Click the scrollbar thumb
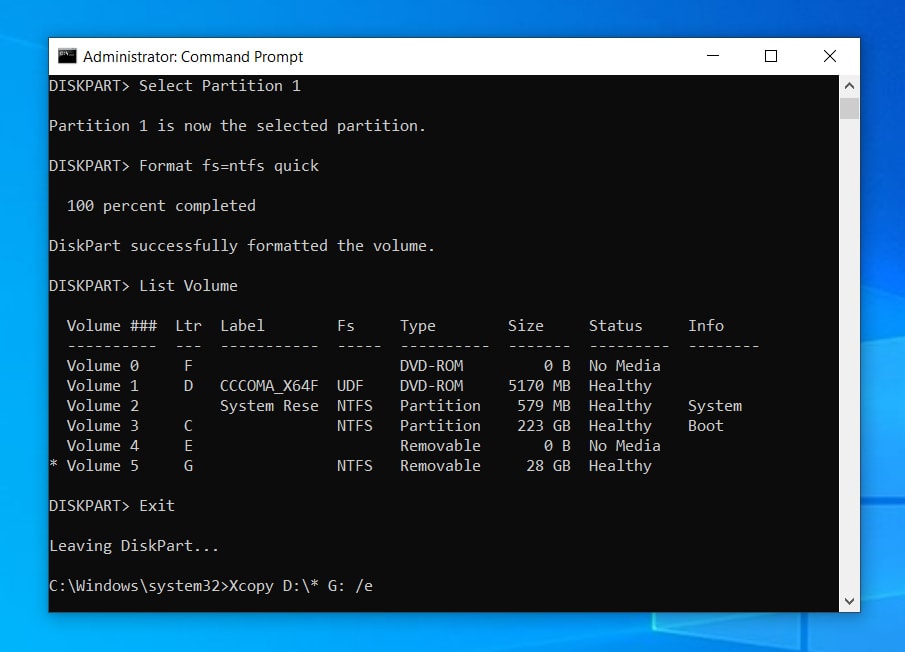The width and height of the screenshot is (905, 652). 849,110
